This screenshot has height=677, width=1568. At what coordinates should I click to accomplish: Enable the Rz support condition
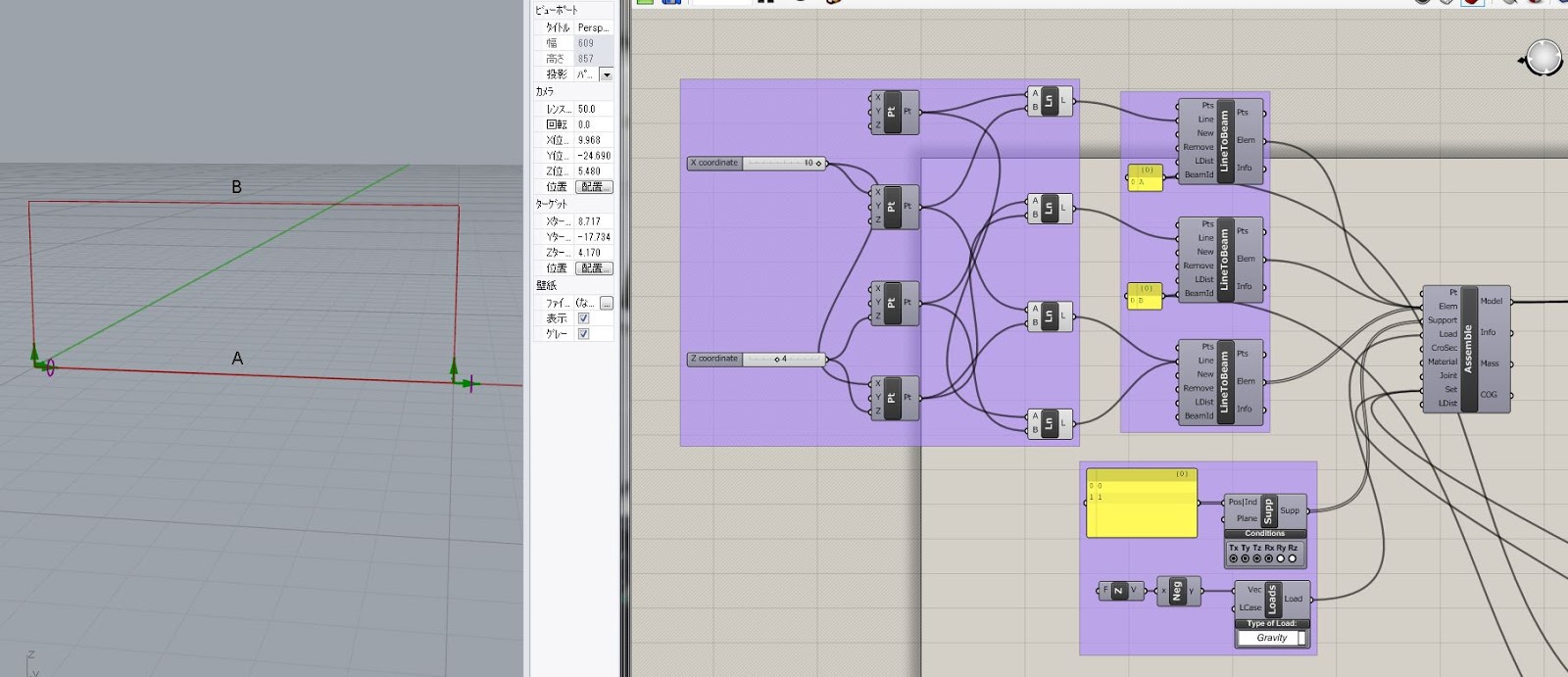pyautogui.click(x=1293, y=558)
